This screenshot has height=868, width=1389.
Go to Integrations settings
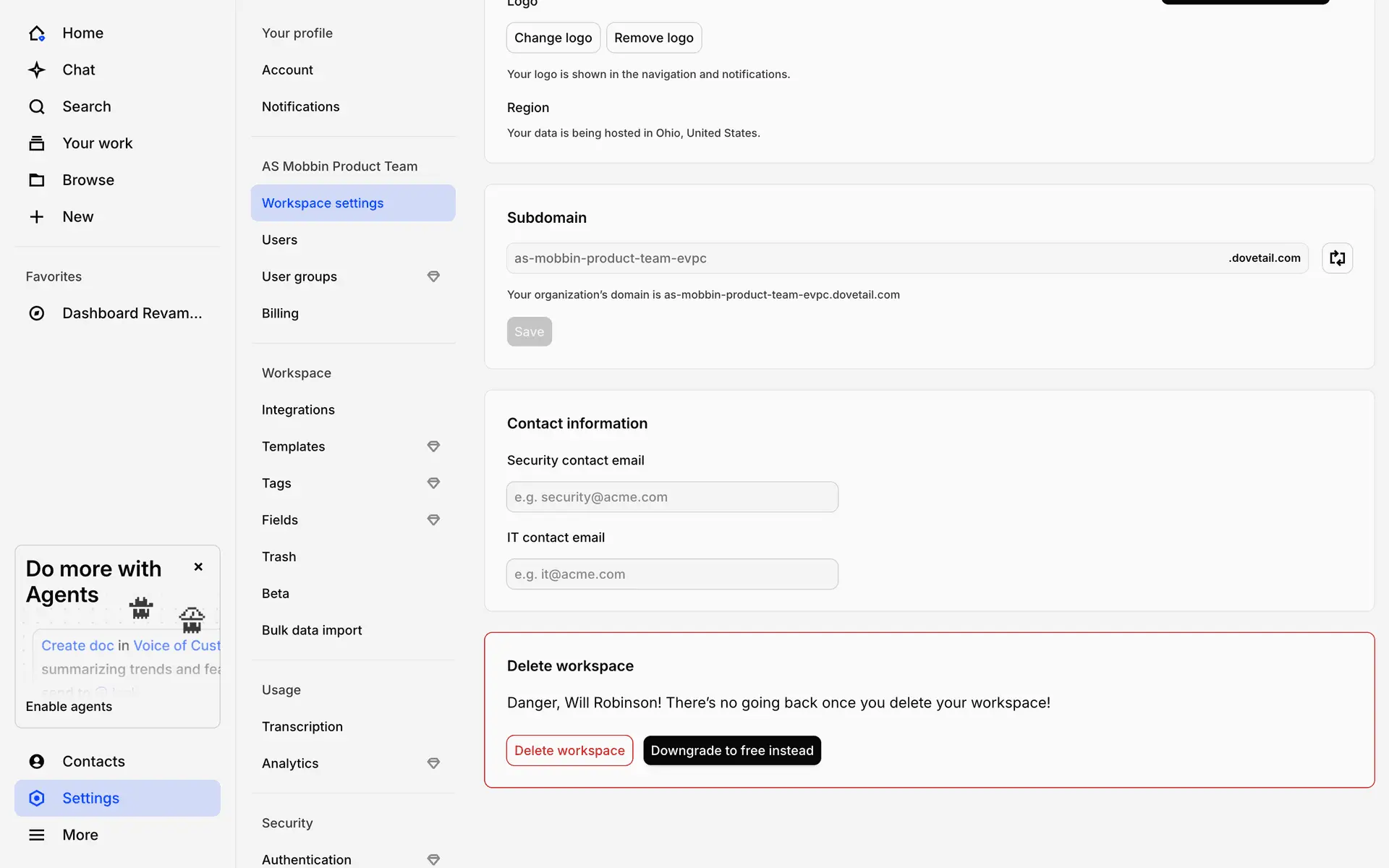coord(298,410)
